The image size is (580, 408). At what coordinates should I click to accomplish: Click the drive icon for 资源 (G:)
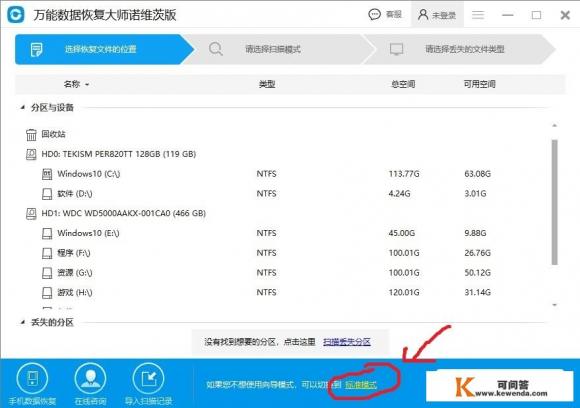coord(47,273)
